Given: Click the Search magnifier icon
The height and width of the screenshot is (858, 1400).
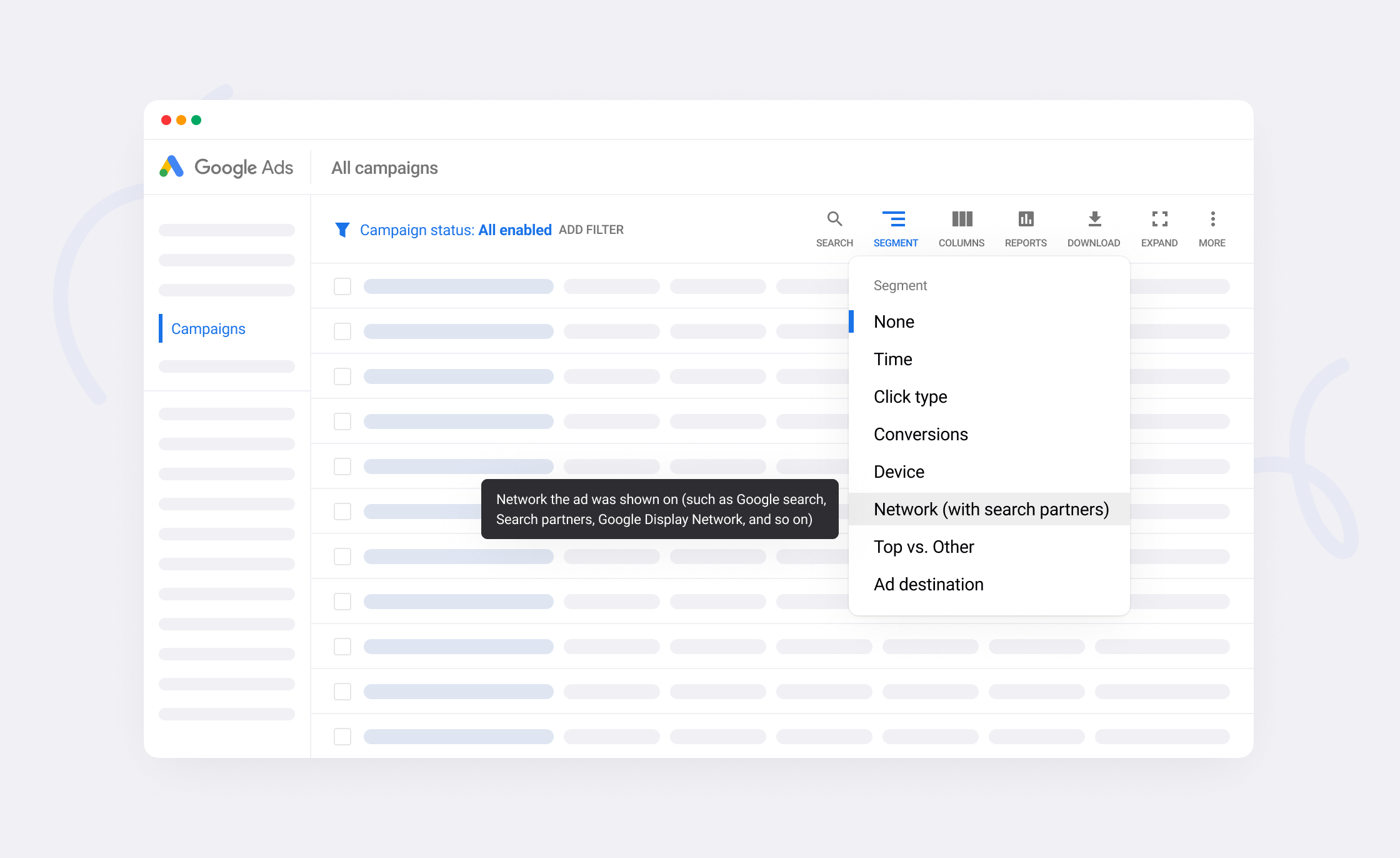Looking at the screenshot, I should tap(834, 220).
